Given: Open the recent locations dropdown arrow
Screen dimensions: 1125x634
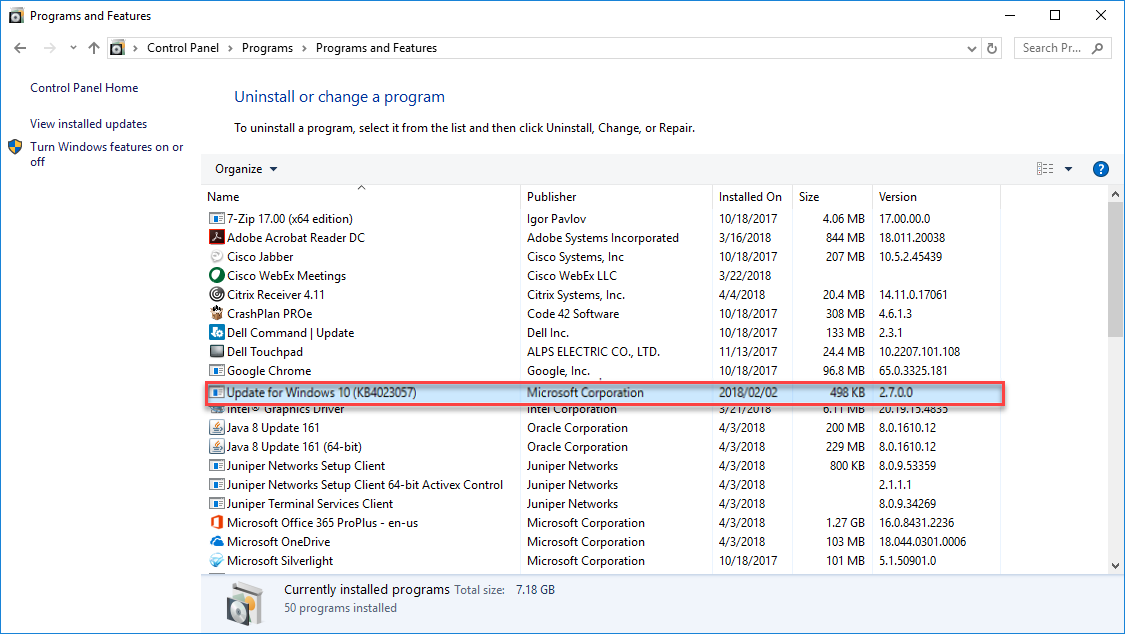Looking at the screenshot, I should 73,48.
